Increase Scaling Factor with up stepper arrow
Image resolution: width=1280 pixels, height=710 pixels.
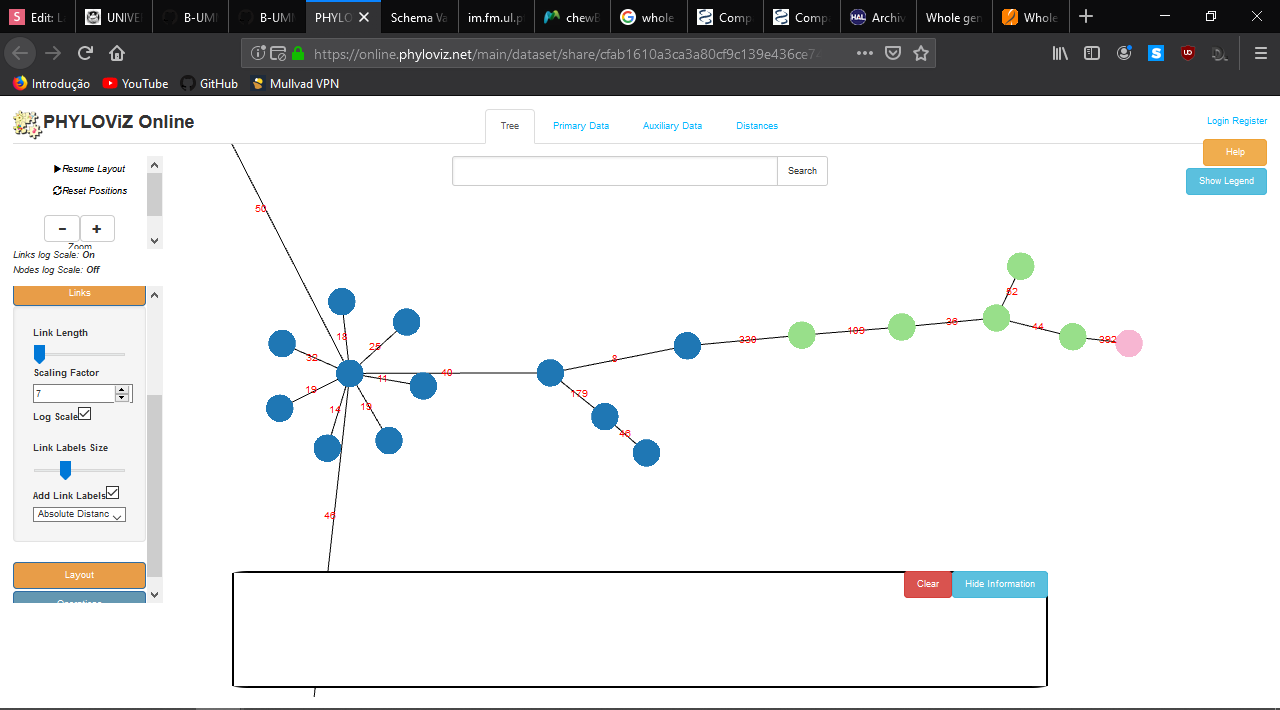tap(122, 389)
